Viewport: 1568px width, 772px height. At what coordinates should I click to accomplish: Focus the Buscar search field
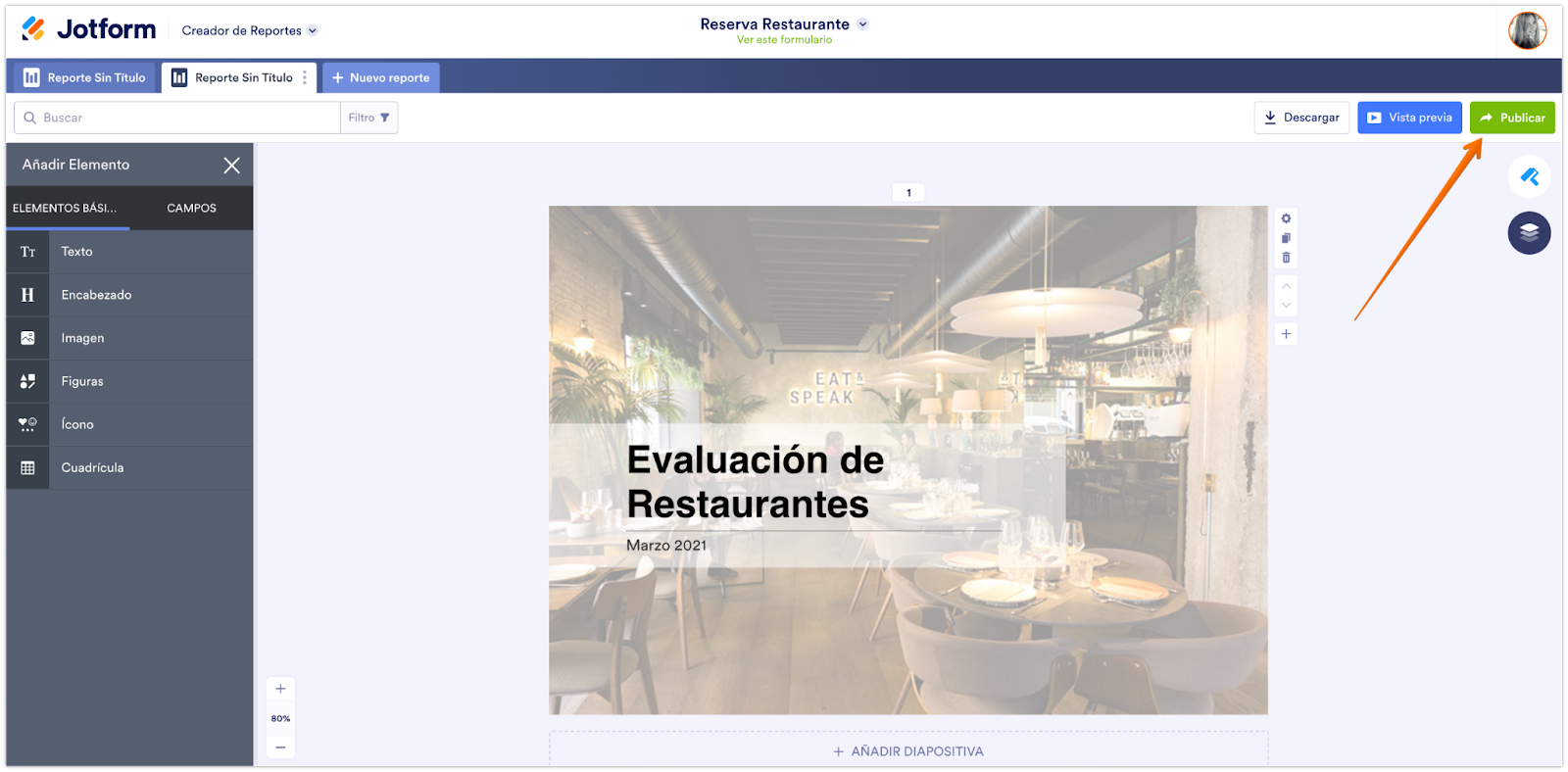click(x=177, y=118)
